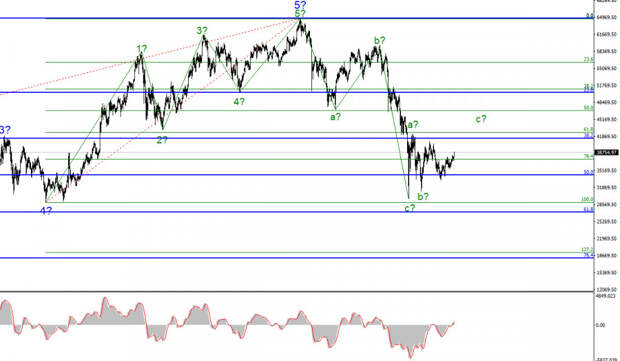Viewport: 620px width, 361px height.
Task: Click the 0.00 indicator scale value
Action: point(600,325)
